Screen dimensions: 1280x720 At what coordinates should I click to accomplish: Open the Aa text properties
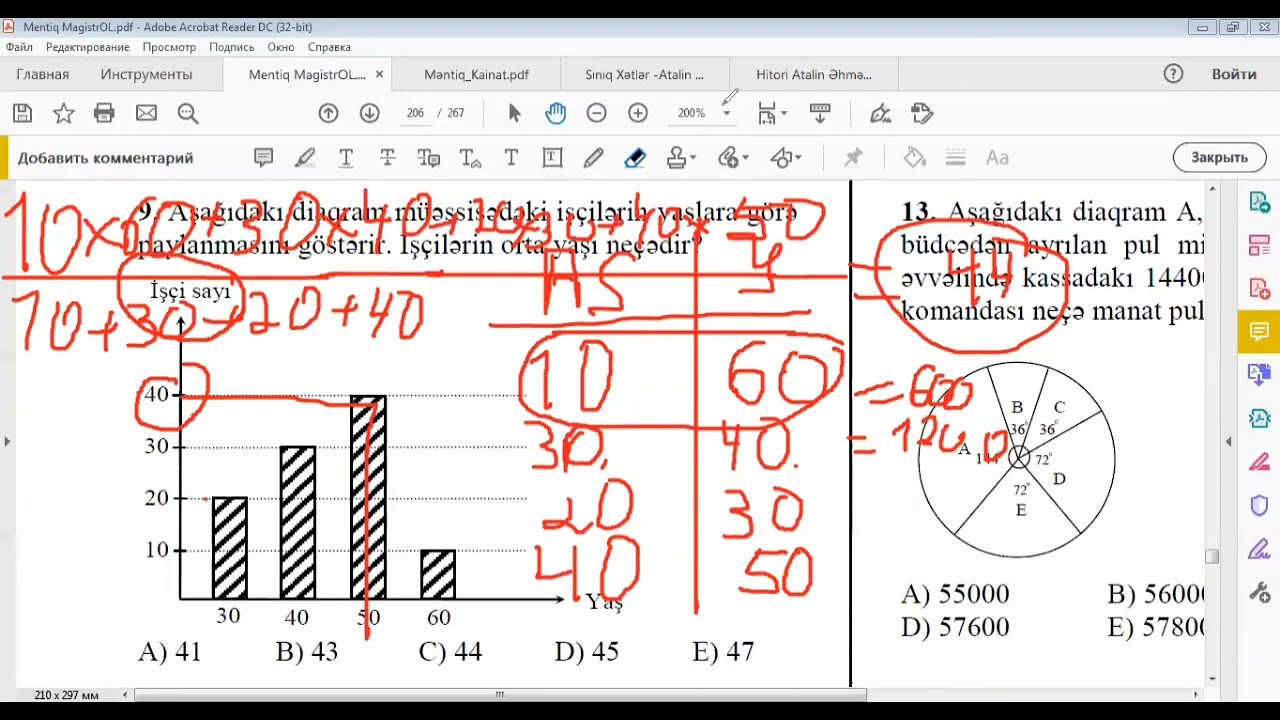click(997, 157)
